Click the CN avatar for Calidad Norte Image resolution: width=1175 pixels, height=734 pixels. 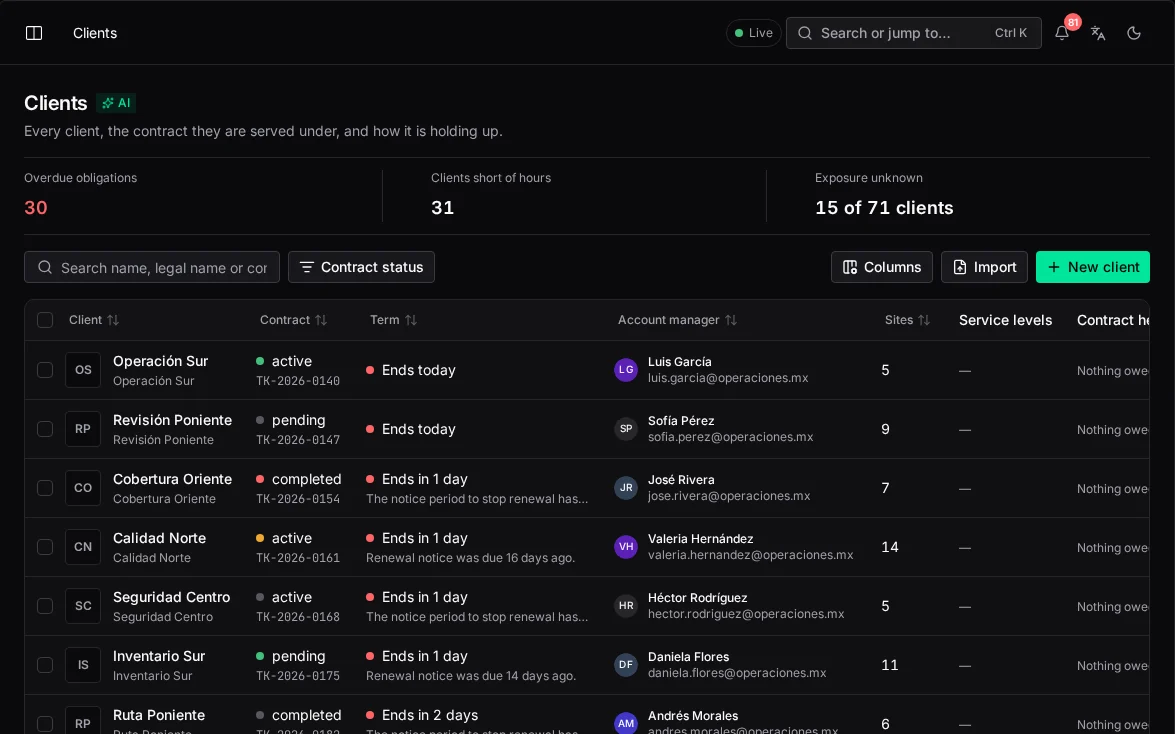[83, 547]
